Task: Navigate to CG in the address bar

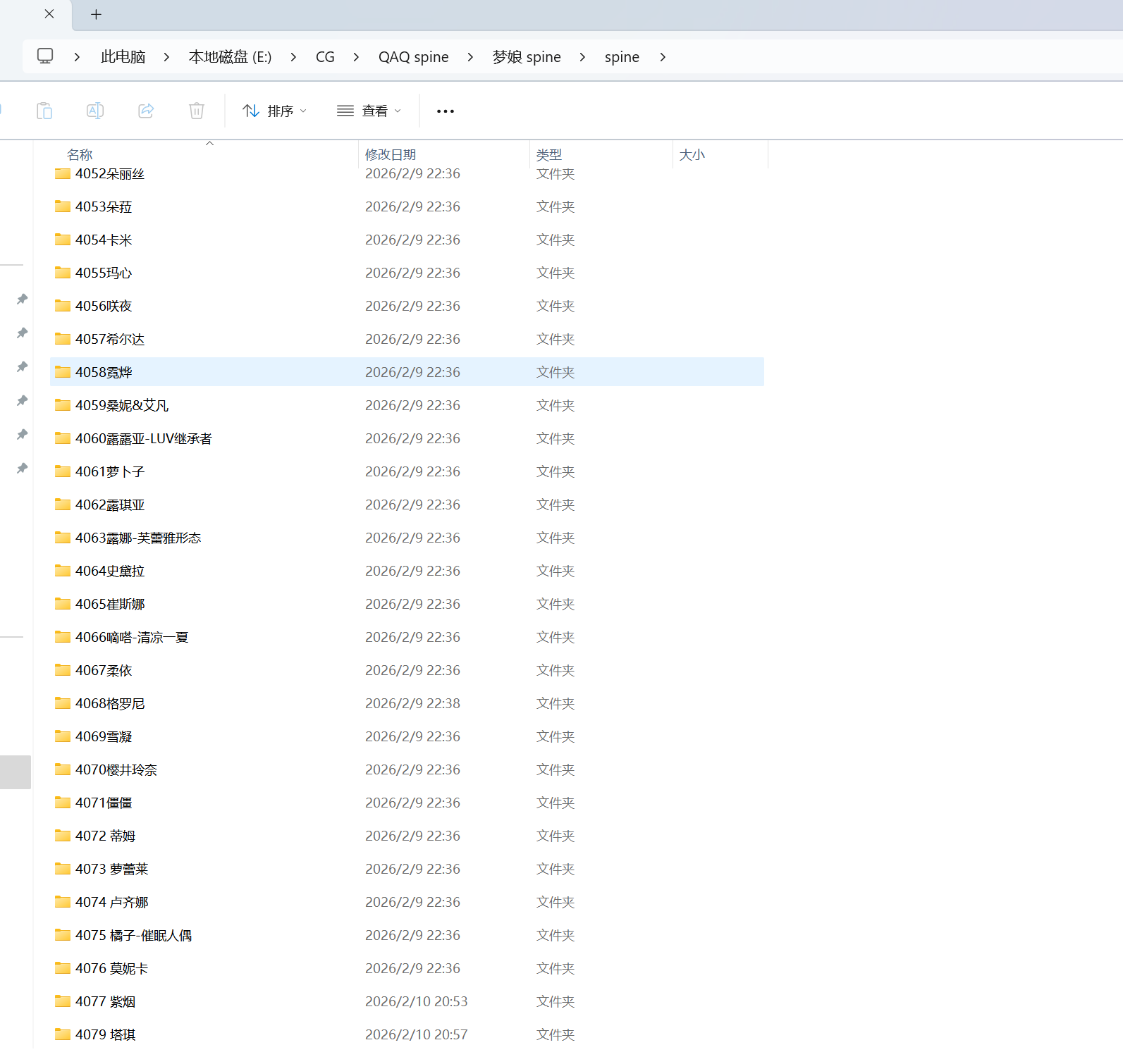Action: [x=325, y=57]
